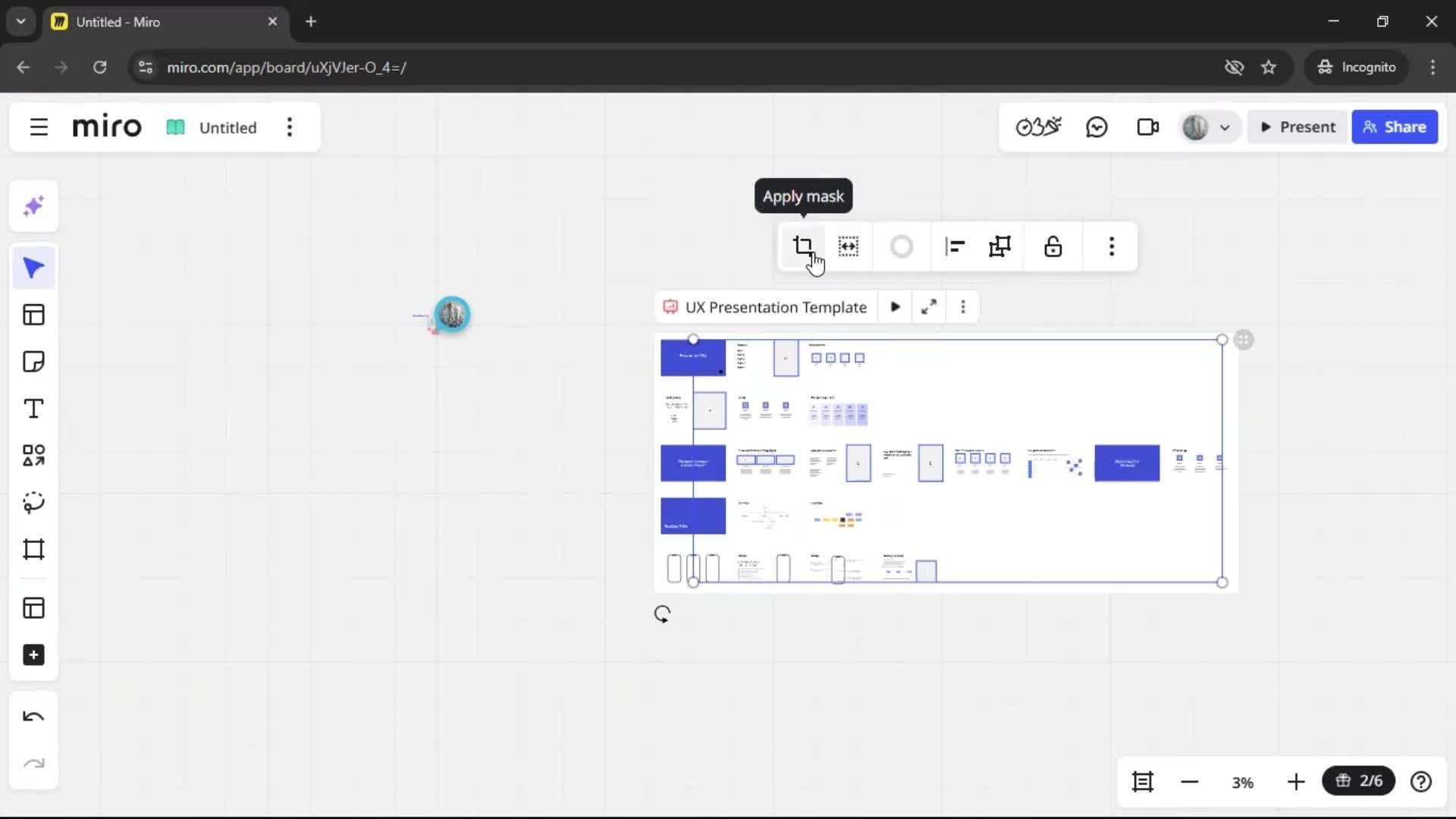Select the cursor Select tool
Screen dimensions: 1456x819
[33, 268]
